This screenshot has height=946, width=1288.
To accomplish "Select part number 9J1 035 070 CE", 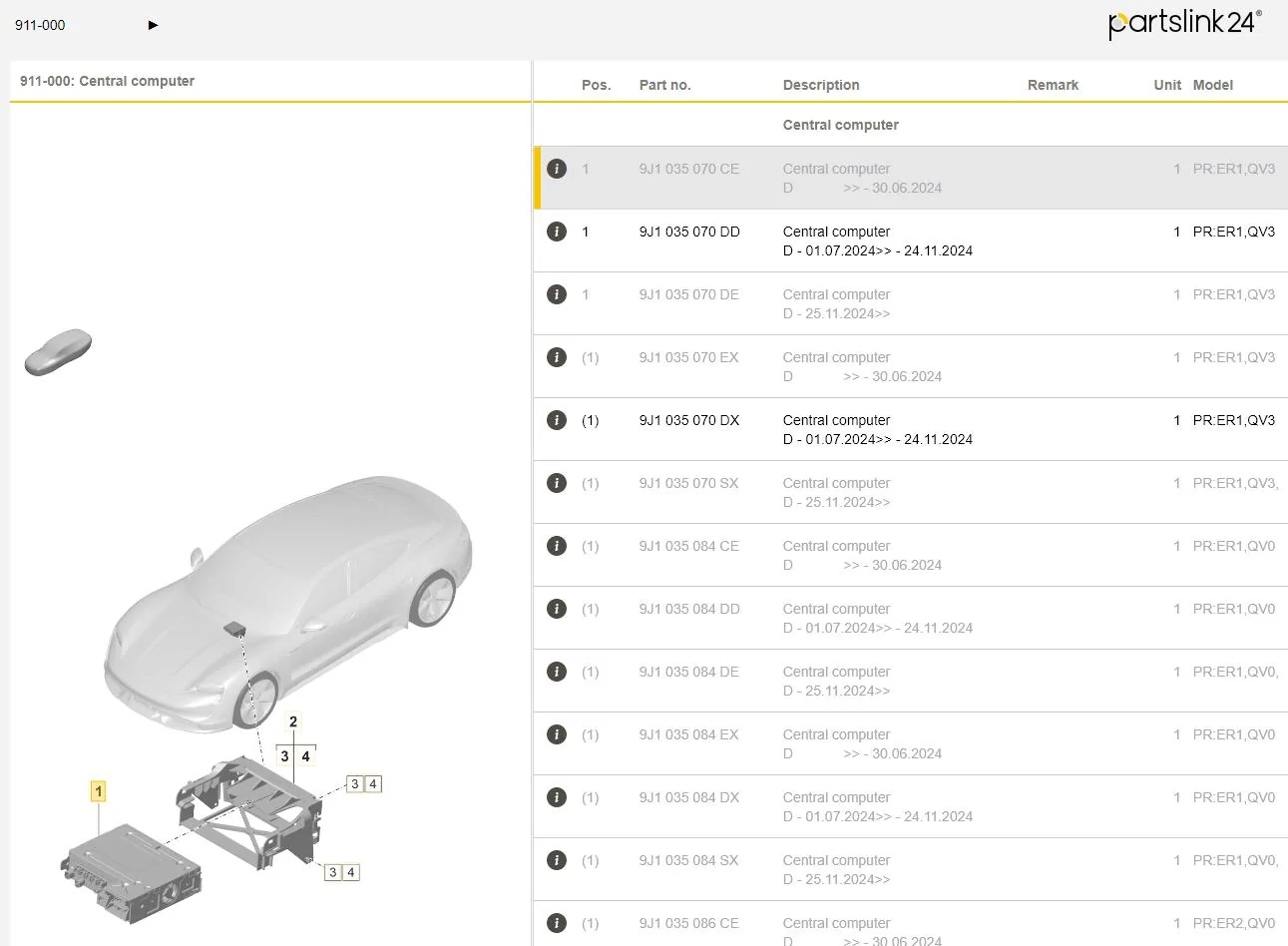I will pyautogui.click(x=689, y=169).
